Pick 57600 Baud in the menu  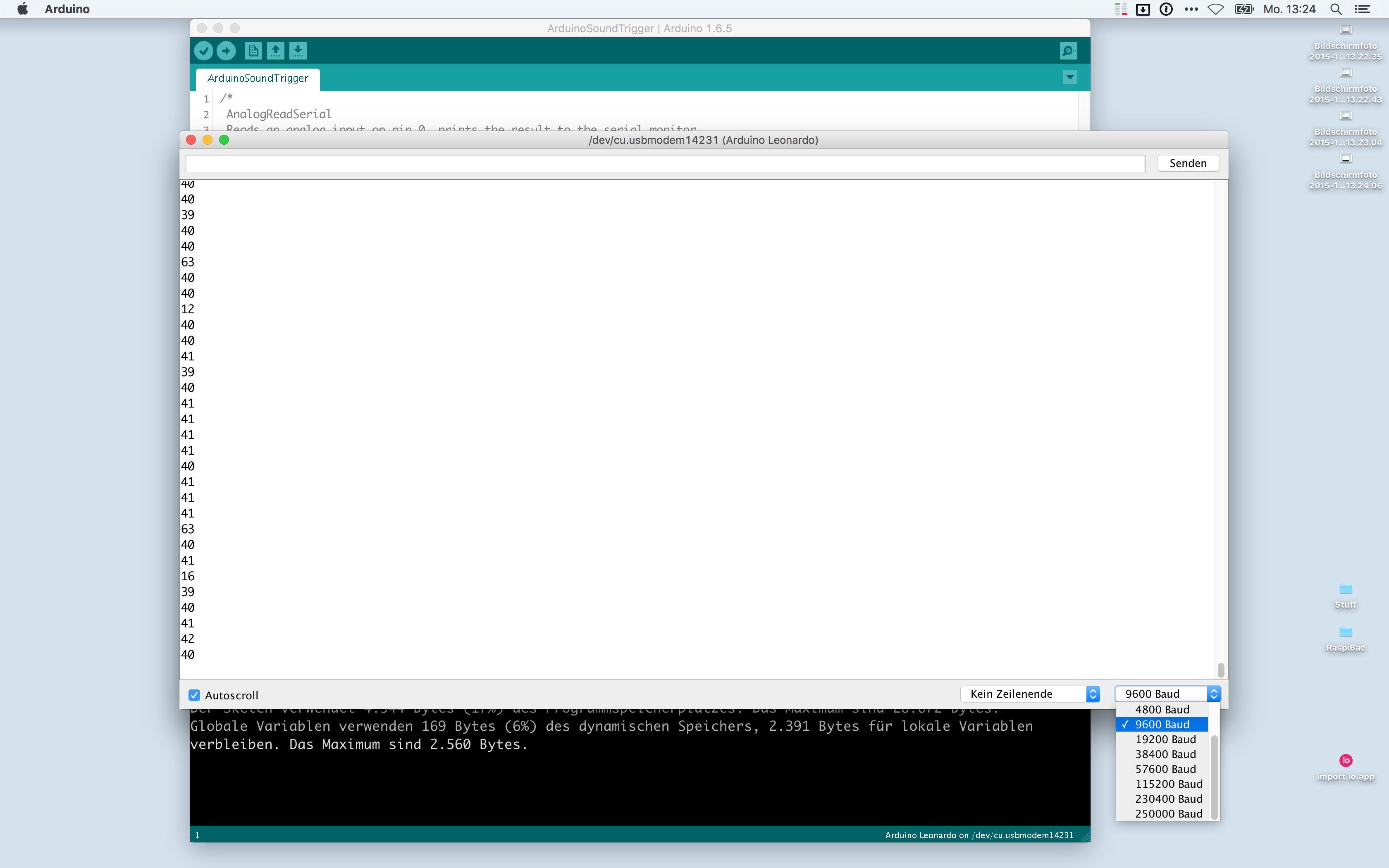pyautogui.click(x=1165, y=769)
